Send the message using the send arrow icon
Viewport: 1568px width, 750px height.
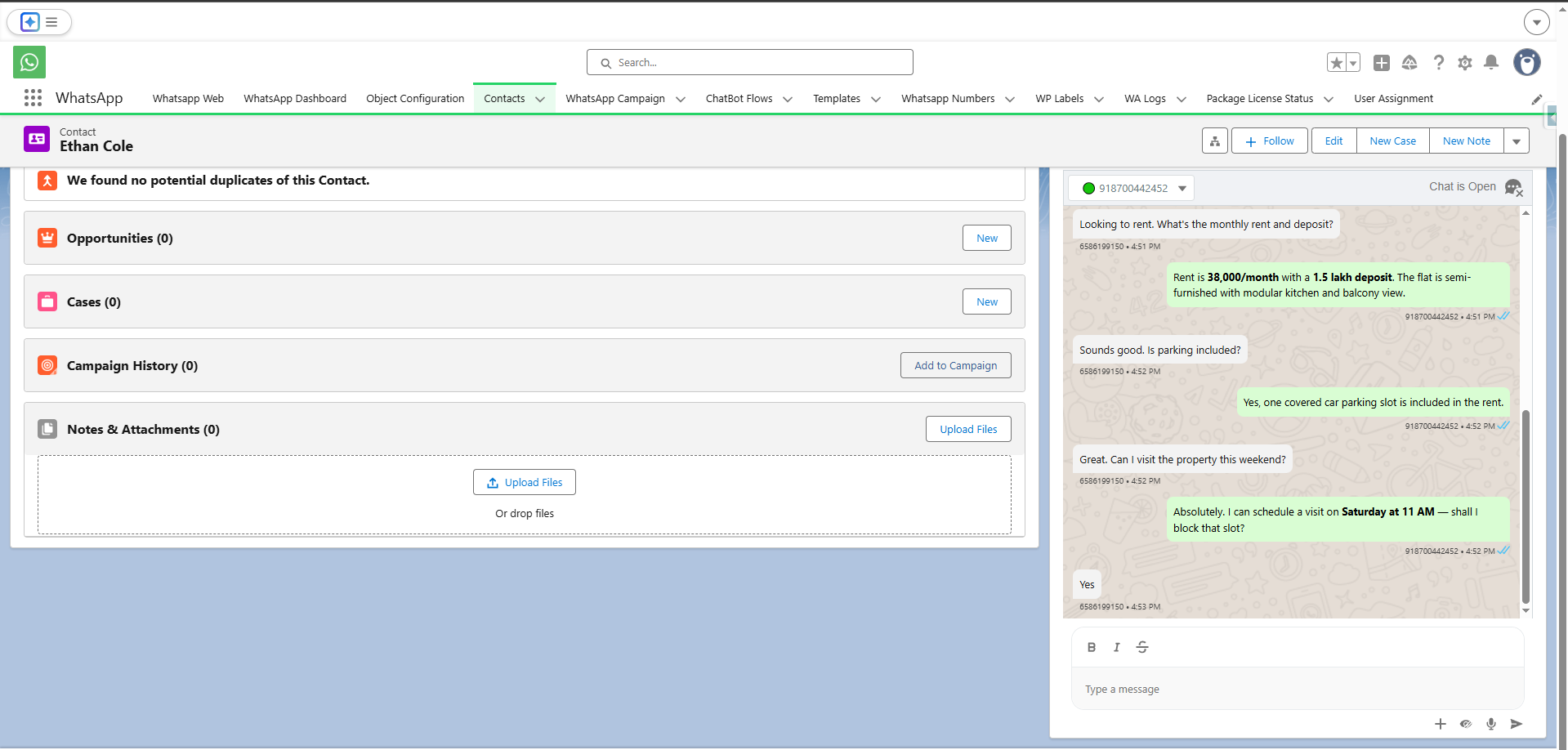click(x=1517, y=724)
